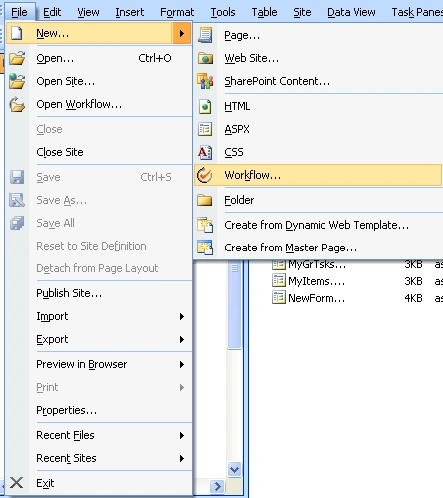
Task: Select the SharePoint Content icon
Action: click(205, 81)
